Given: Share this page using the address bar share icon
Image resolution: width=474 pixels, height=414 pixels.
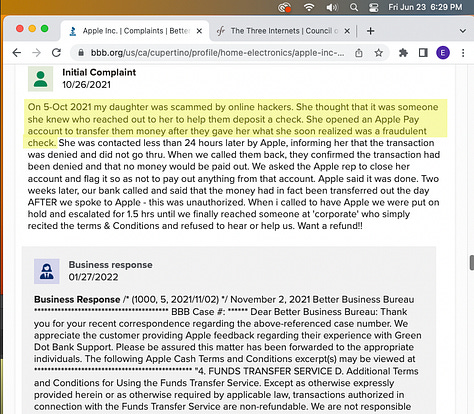Looking at the screenshot, I should (x=359, y=53).
